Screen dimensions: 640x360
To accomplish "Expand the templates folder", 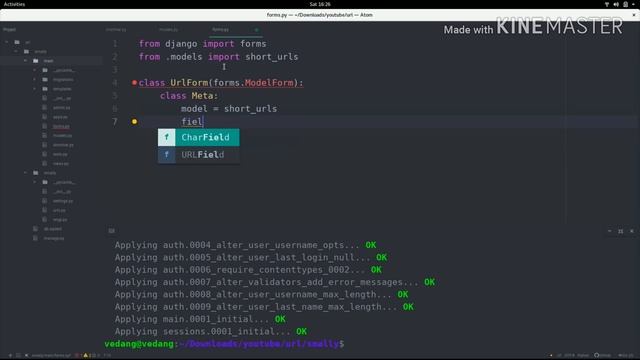I will click(35, 89).
